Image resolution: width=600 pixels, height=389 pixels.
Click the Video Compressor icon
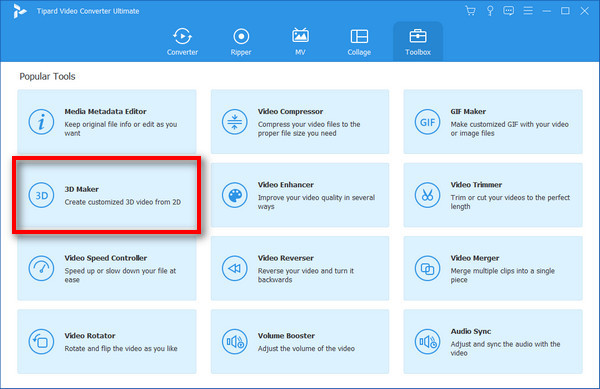tap(235, 122)
